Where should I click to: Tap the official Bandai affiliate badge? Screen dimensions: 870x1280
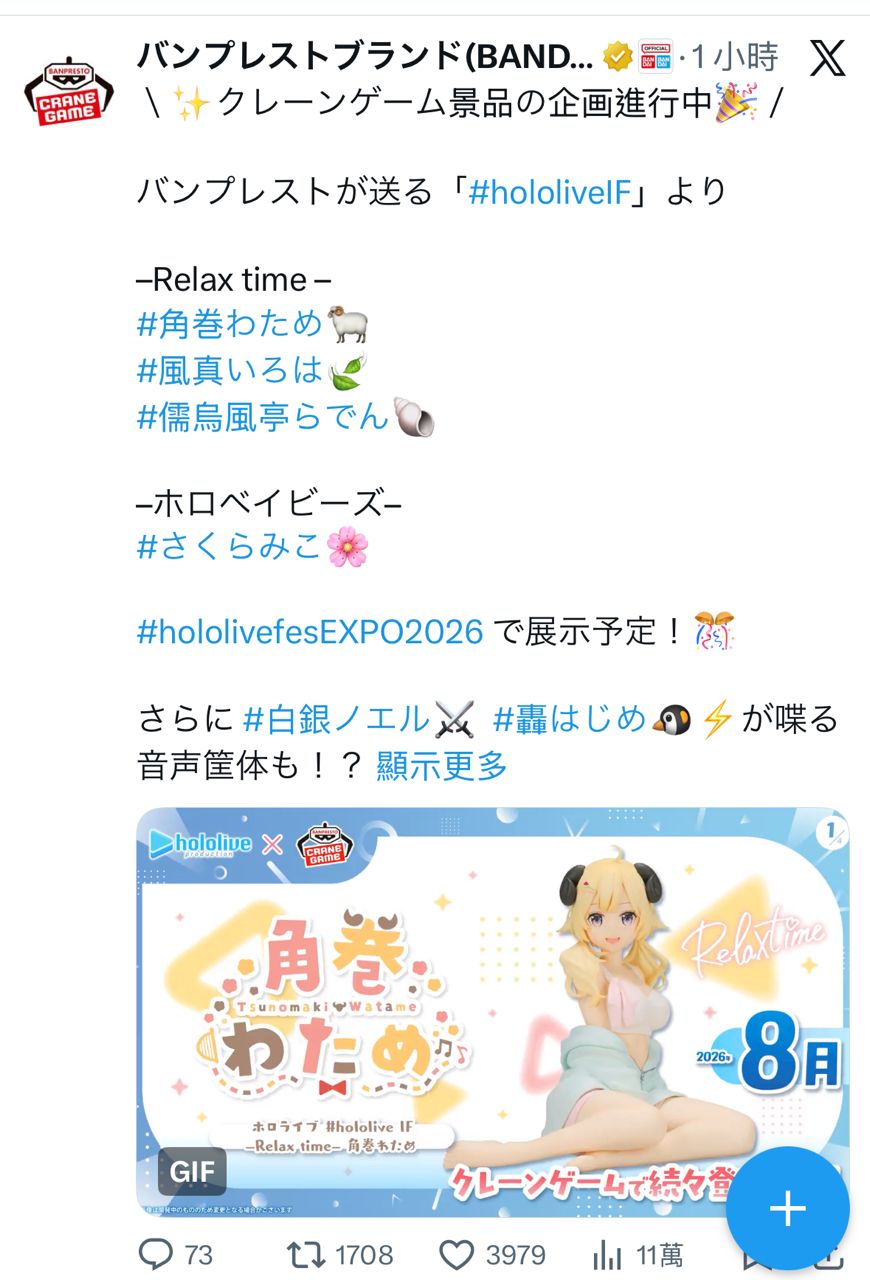(656, 58)
